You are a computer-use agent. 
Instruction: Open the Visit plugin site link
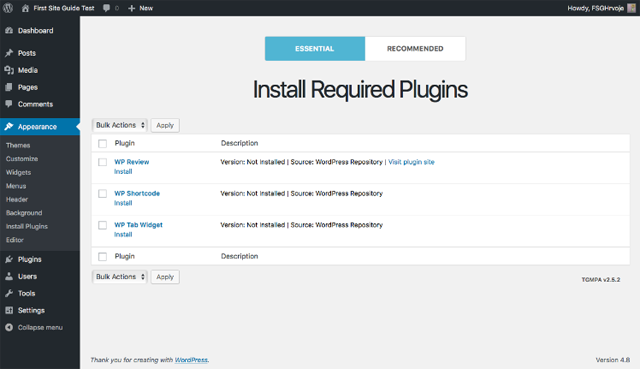click(x=411, y=162)
